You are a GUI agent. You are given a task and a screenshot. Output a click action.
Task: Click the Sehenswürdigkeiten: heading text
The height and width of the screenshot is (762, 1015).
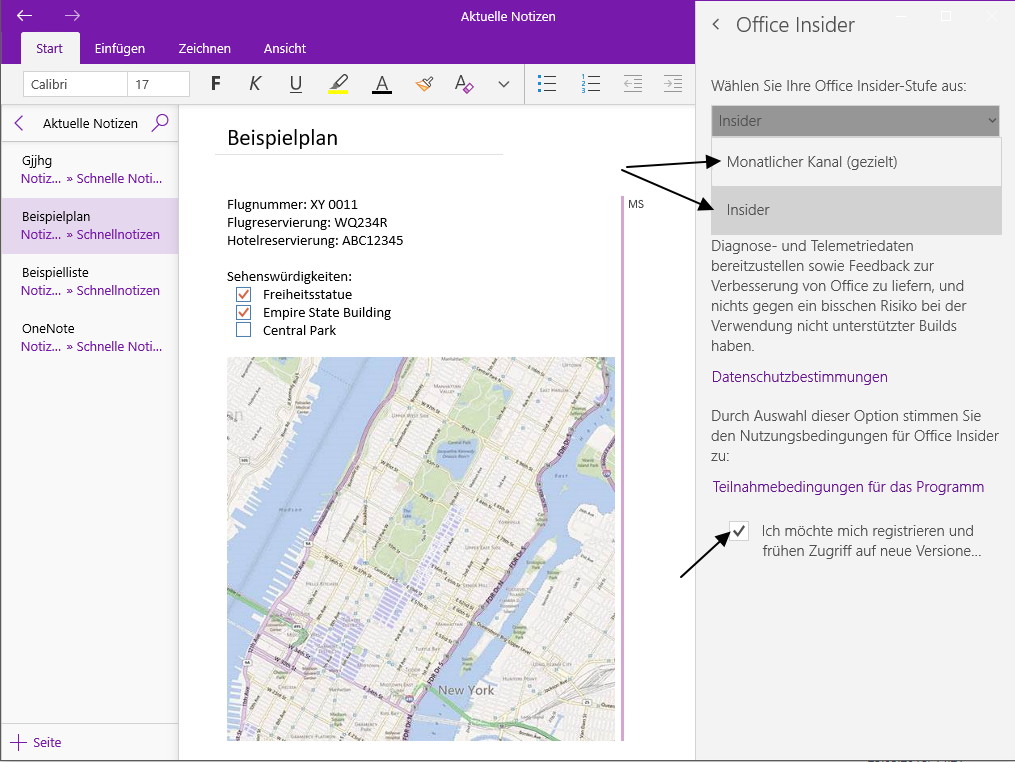[x=289, y=276]
